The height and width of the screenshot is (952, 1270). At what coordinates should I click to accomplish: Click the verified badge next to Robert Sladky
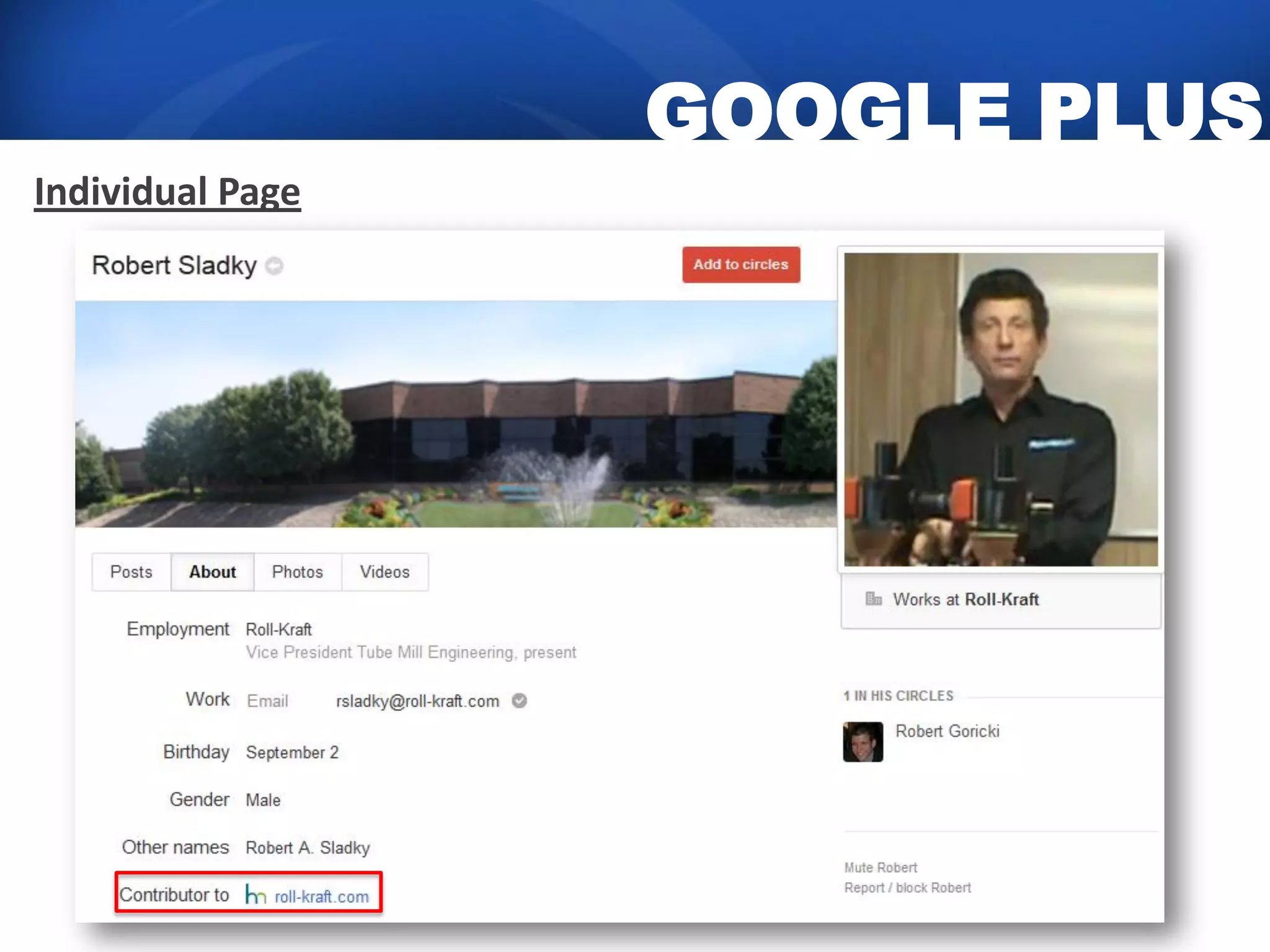point(274,266)
